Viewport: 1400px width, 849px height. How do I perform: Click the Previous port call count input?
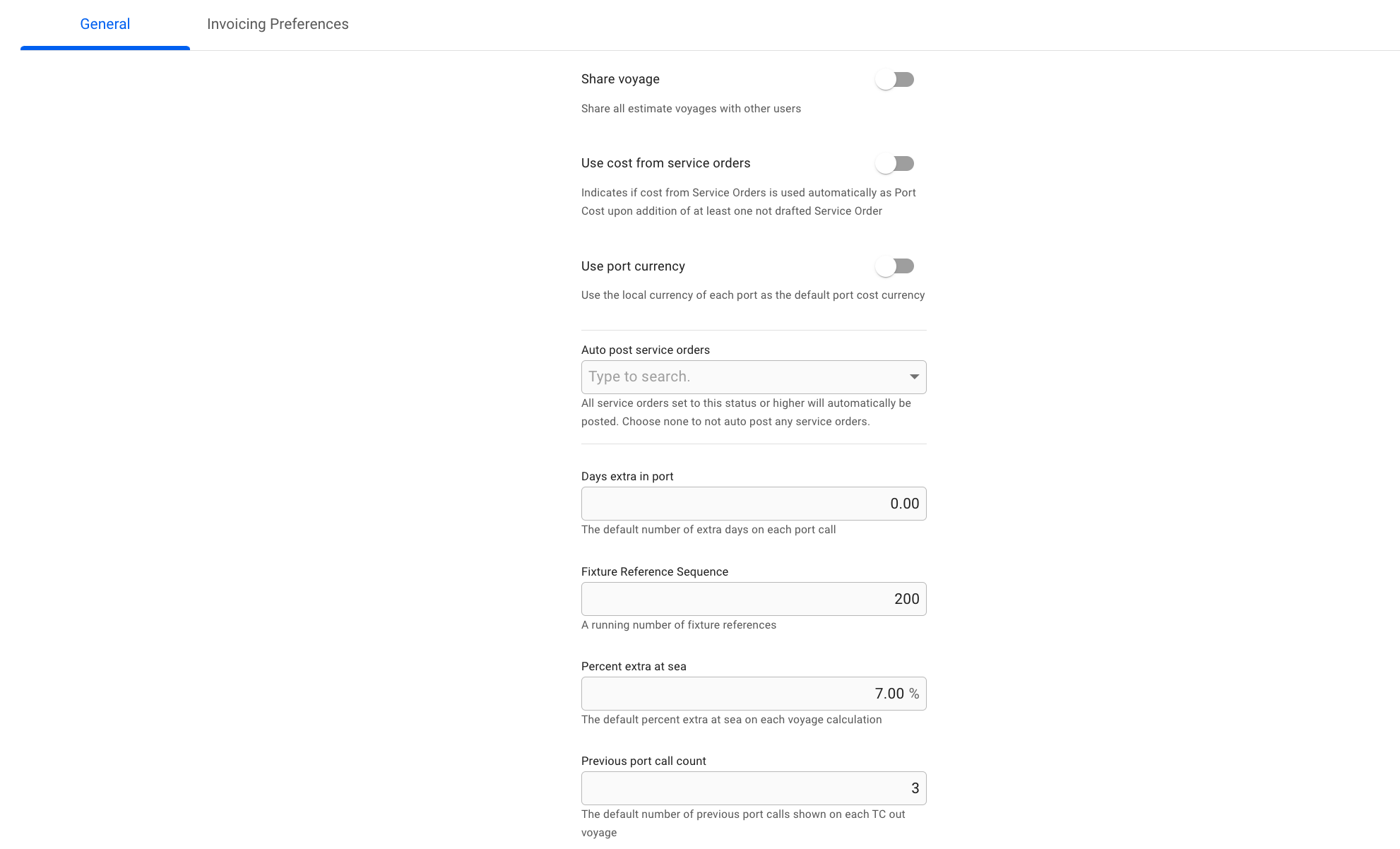[753, 788]
